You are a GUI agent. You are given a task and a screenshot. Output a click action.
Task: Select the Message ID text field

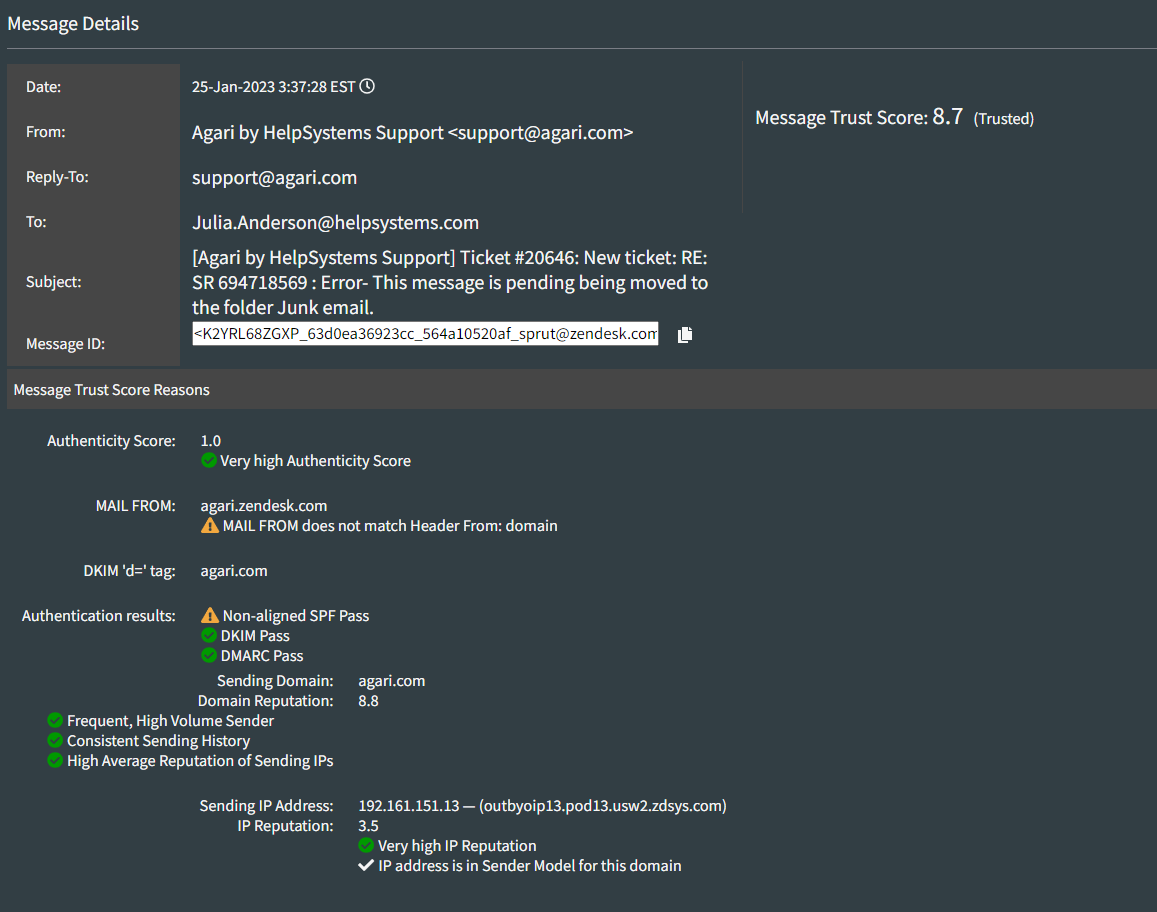[x=425, y=333]
